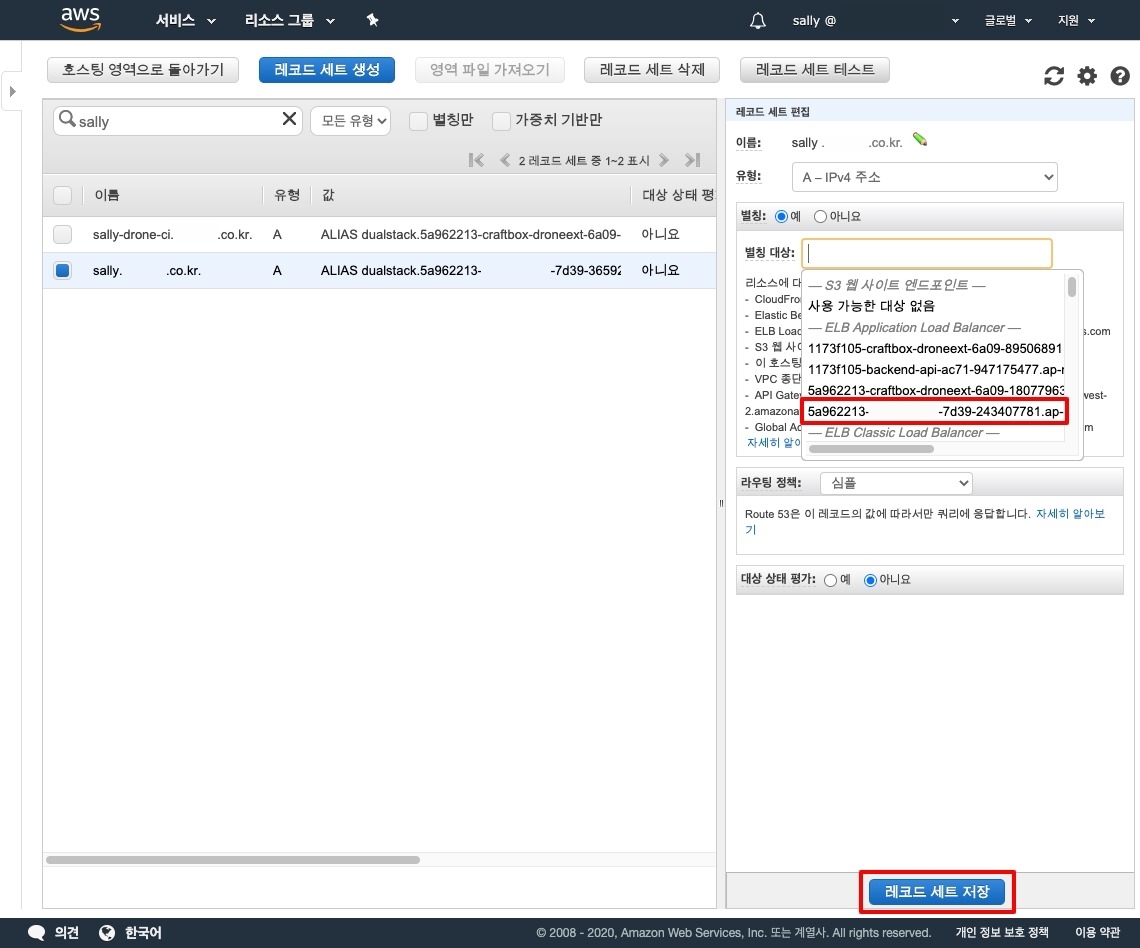The width and height of the screenshot is (1140, 948).
Task: Open the help question mark icon
Action: tap(1120, 76)
